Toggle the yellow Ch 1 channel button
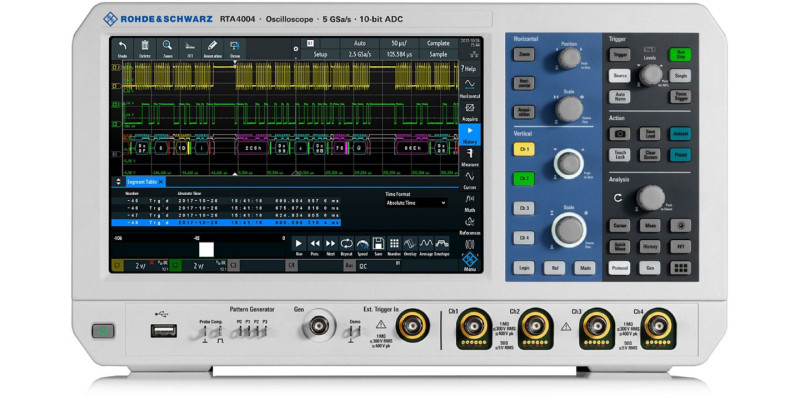The width and height of the screenshot is (800, 400). pyautogui.click(x=523, y=149)
